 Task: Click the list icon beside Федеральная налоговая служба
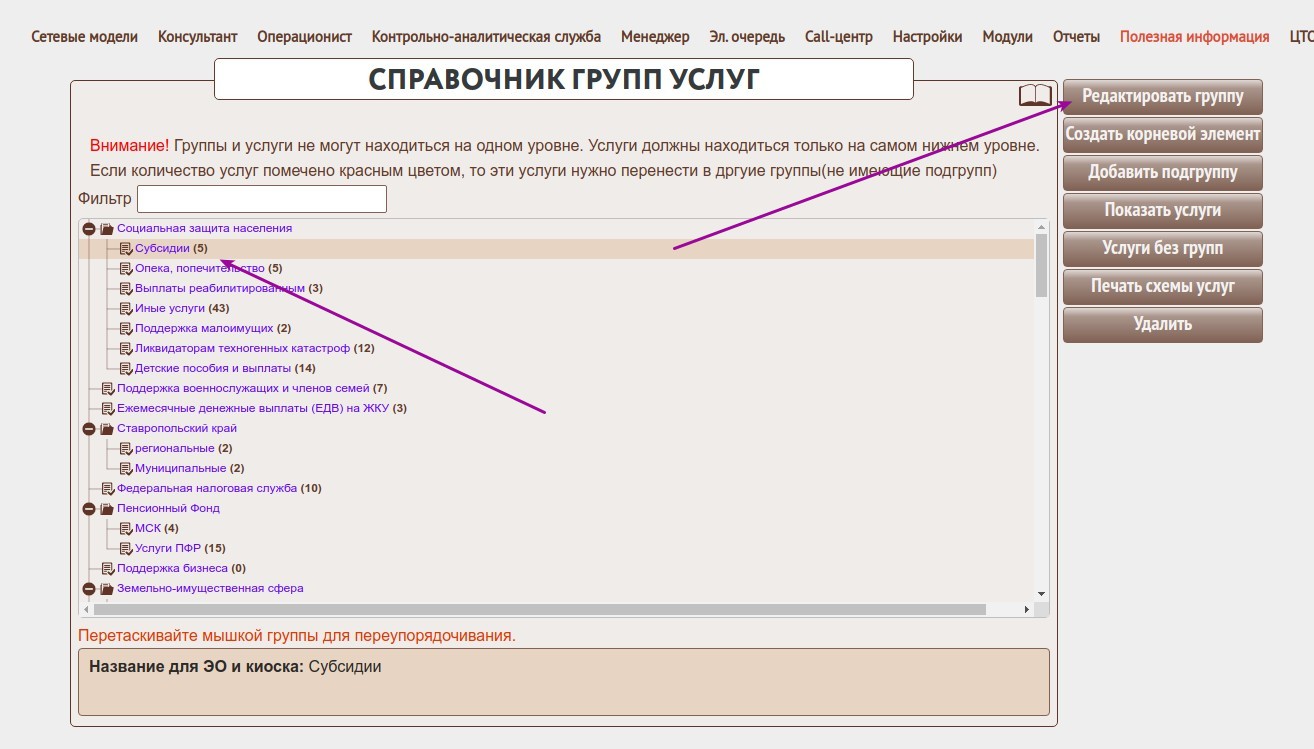(108, 489)
